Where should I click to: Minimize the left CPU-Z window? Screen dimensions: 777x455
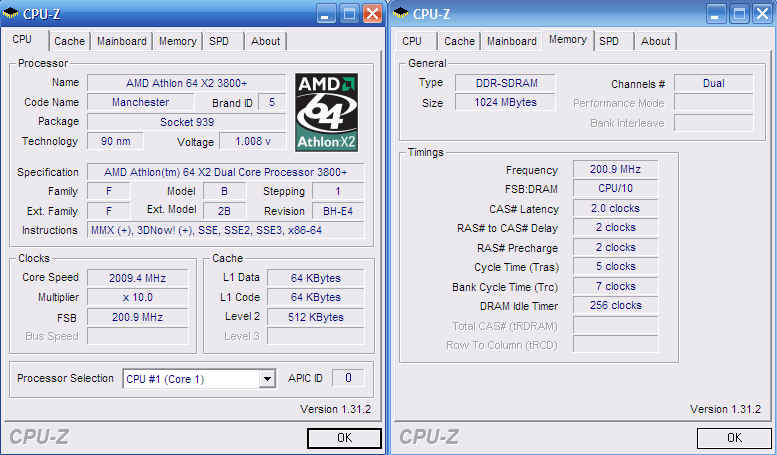point(326,14)
